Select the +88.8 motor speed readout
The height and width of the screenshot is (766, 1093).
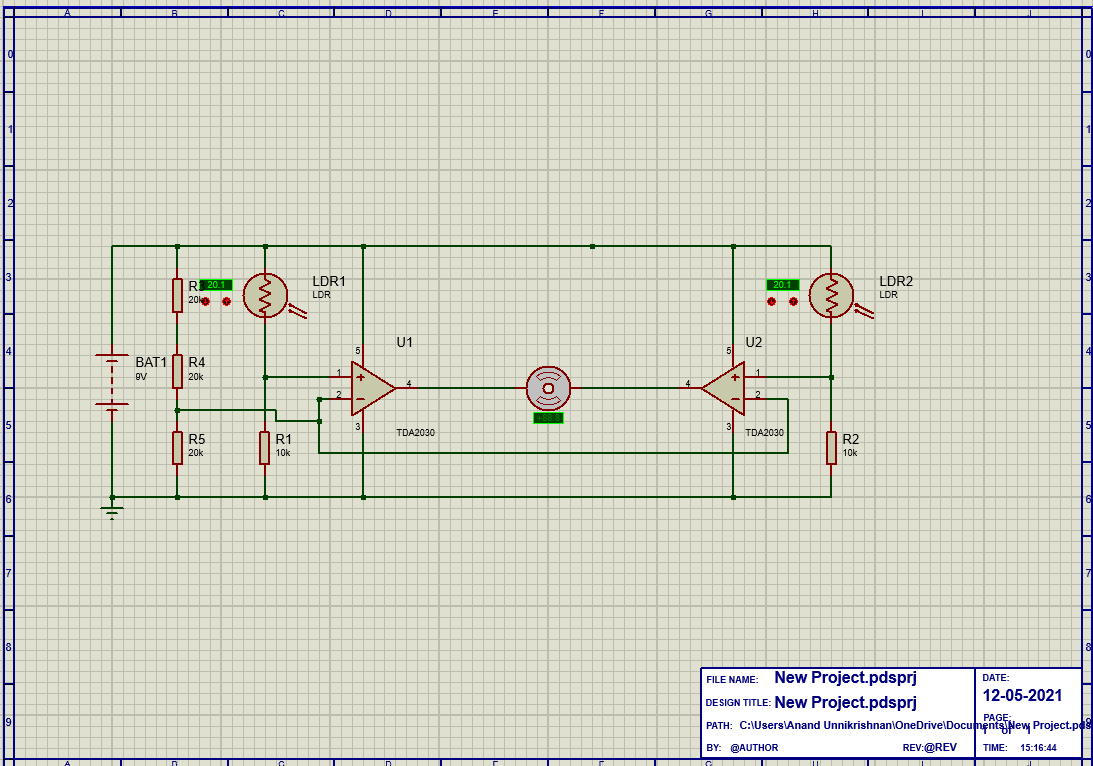coord(549,418)
